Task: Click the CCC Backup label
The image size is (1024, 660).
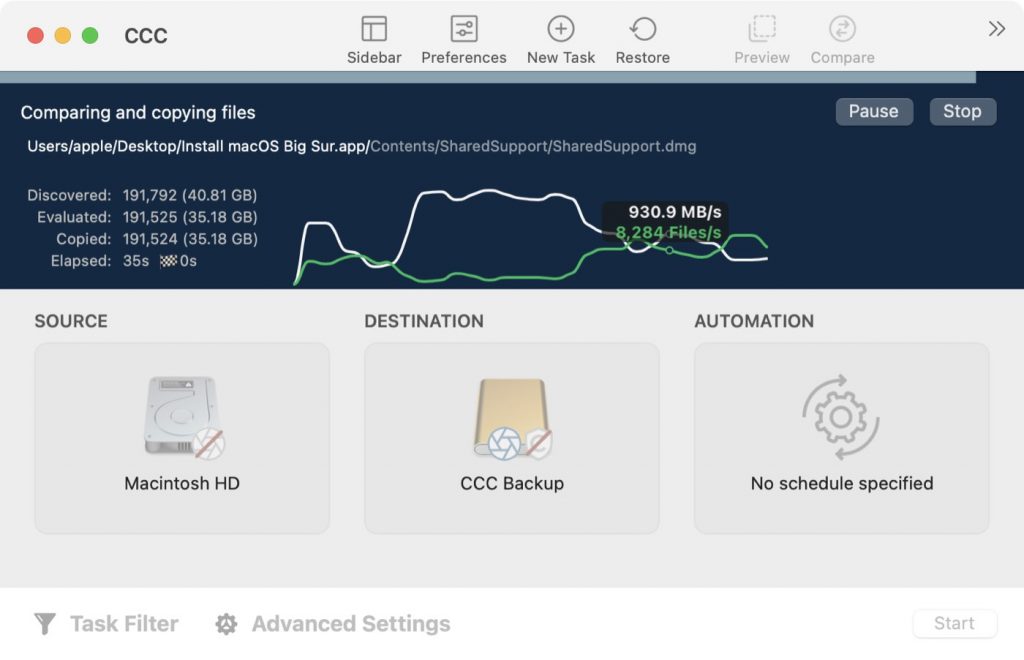Action: pyautogui.click(x=512, y=483)
